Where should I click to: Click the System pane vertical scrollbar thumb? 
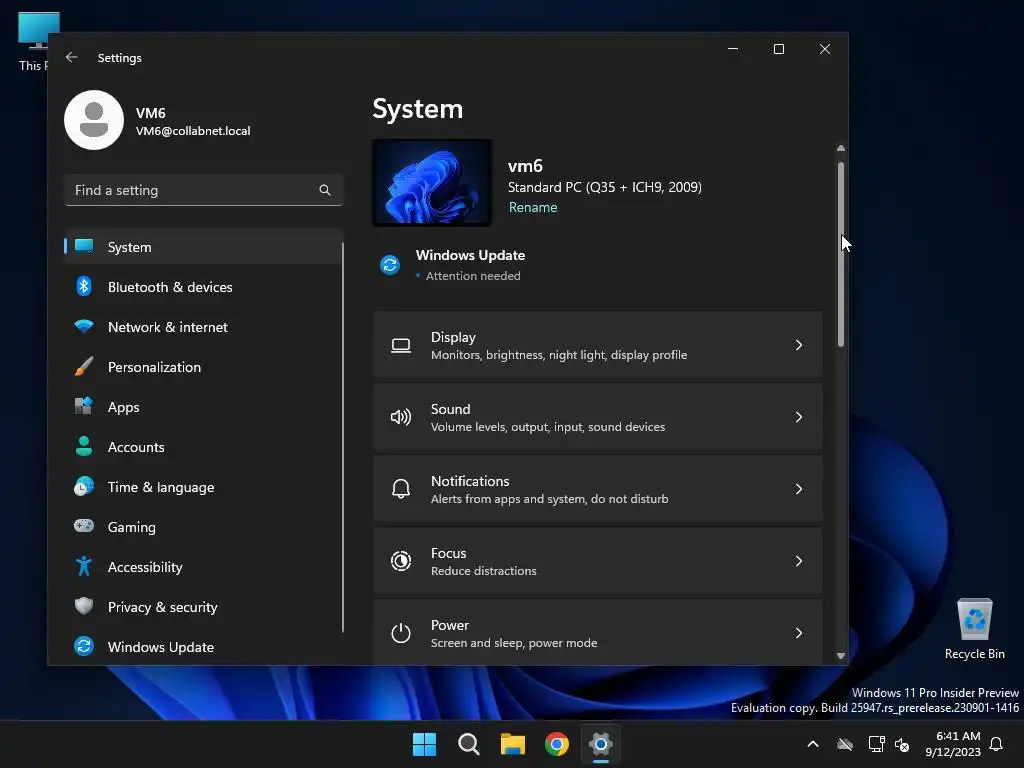point(840,253)
